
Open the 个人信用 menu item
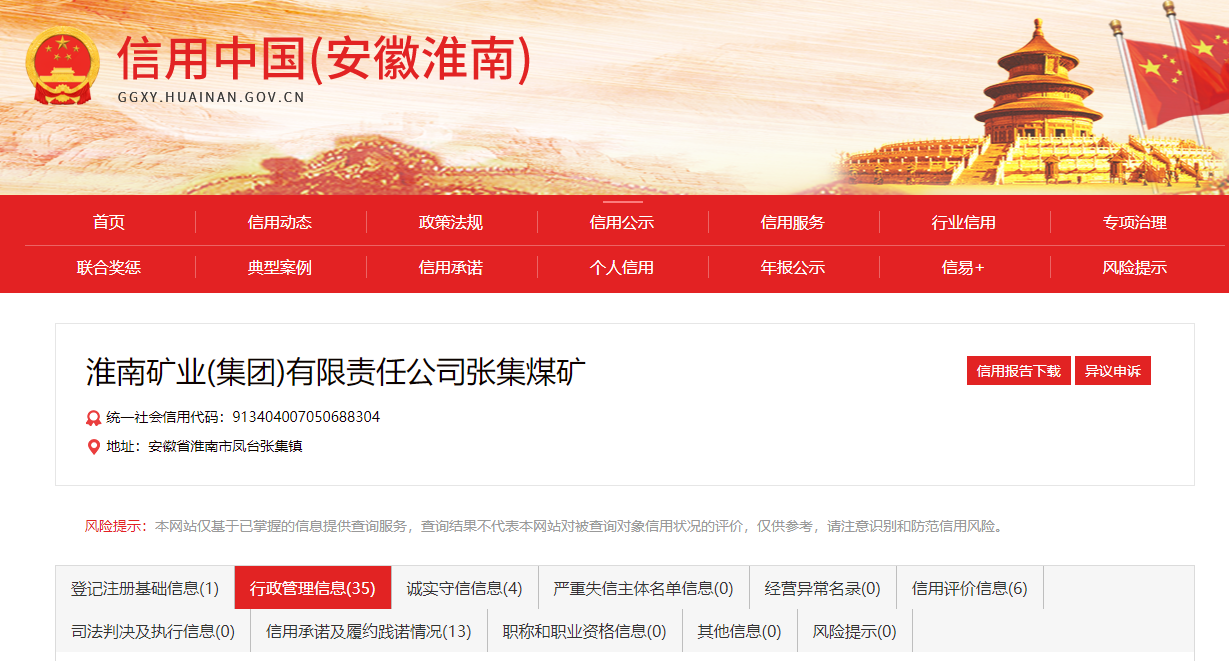click(x=622, y=267)
